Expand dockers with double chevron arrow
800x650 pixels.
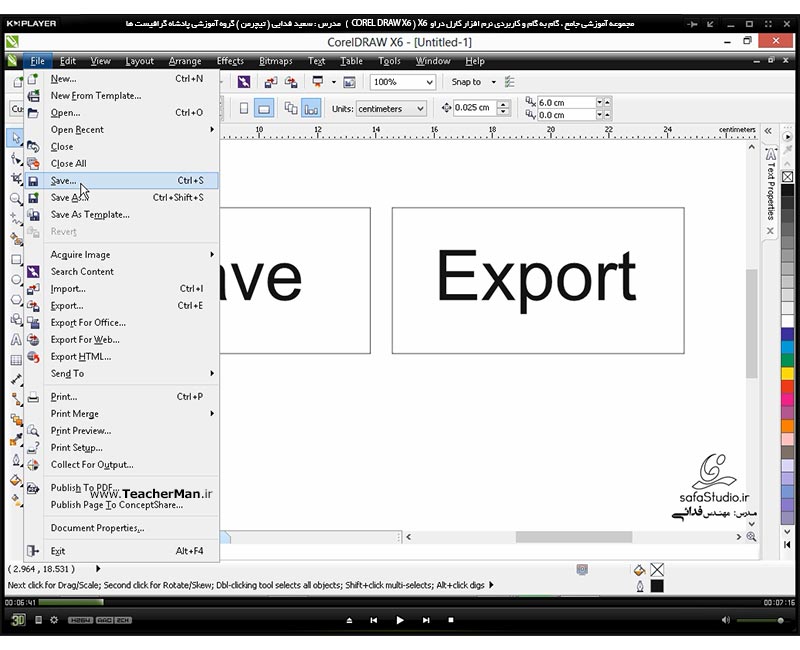(768, 131)
